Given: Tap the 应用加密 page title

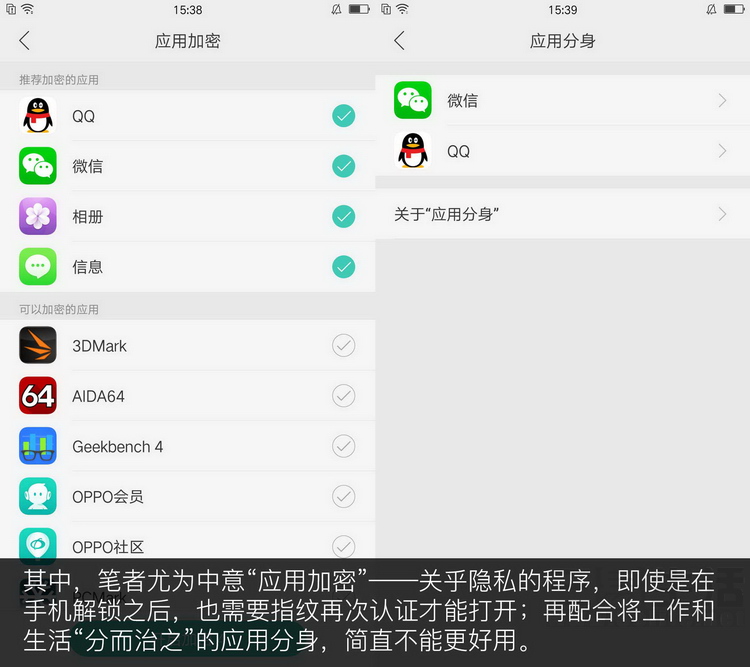Looking at the screenshot, I should tap(188, 41).
